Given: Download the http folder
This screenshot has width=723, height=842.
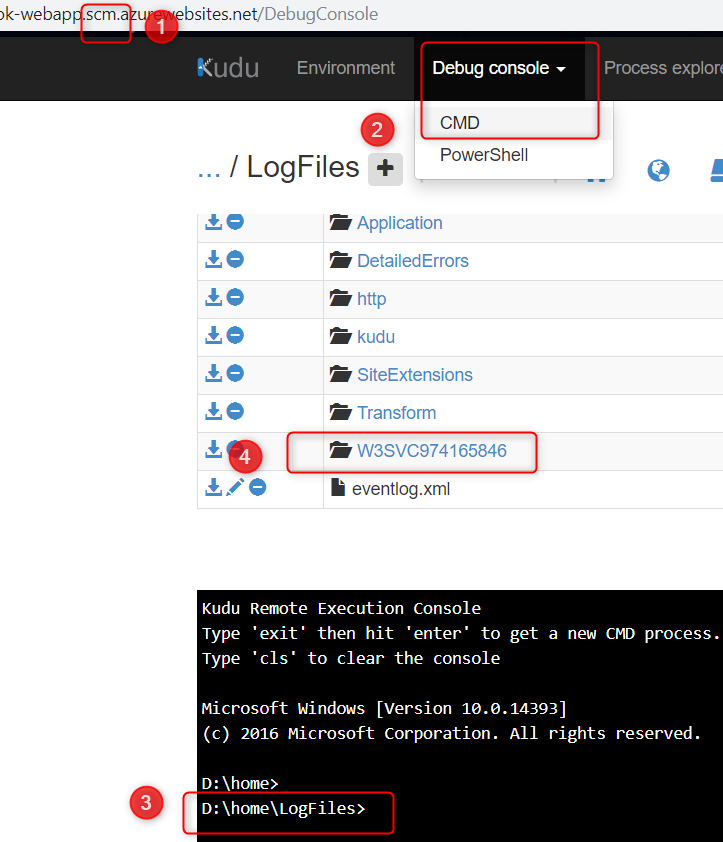Looking at the screenshot, I should pos(213,297).
